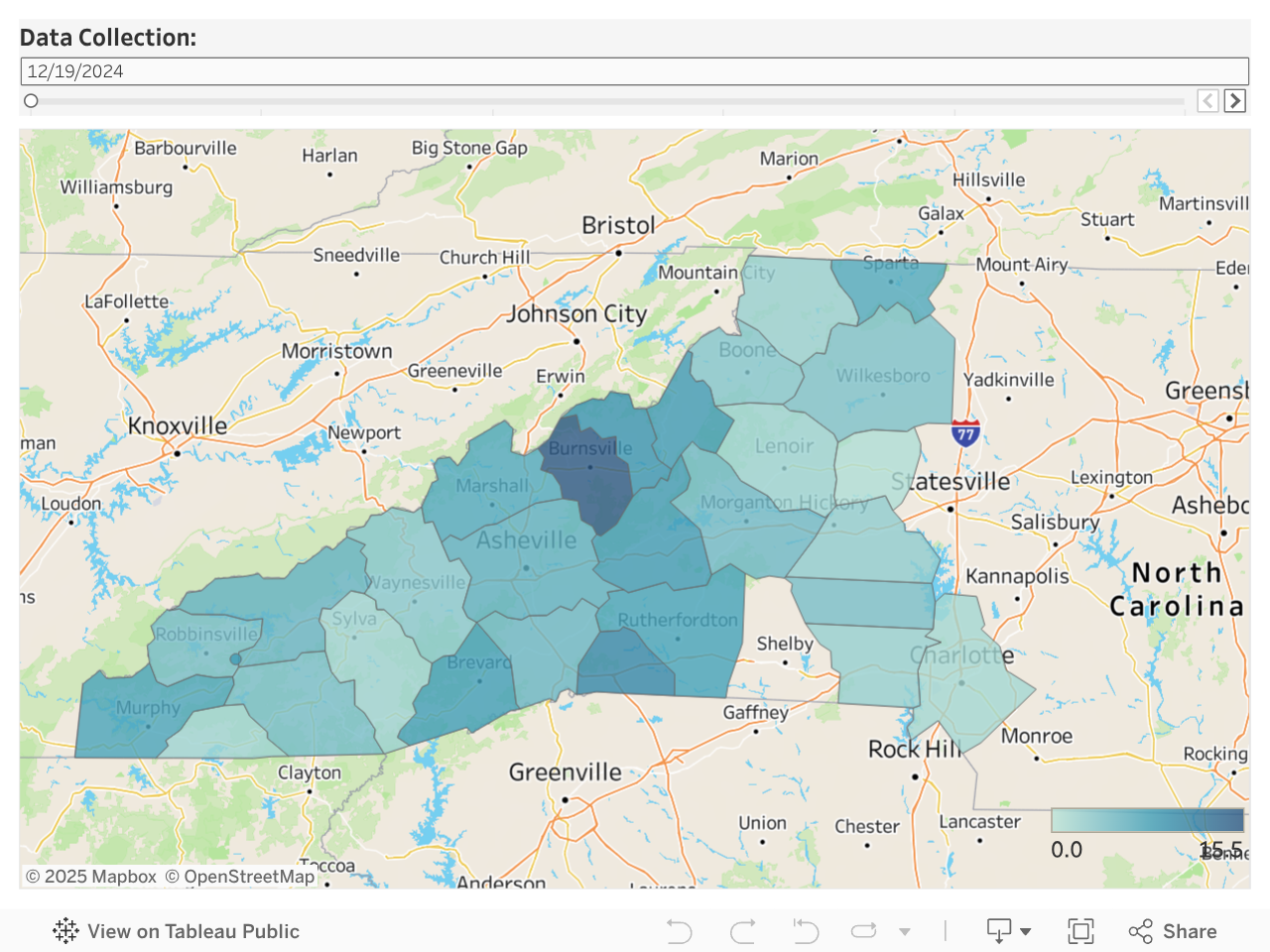Click the Undo arrow icon
Screen dimensions: 1270x952
point(680,931)
